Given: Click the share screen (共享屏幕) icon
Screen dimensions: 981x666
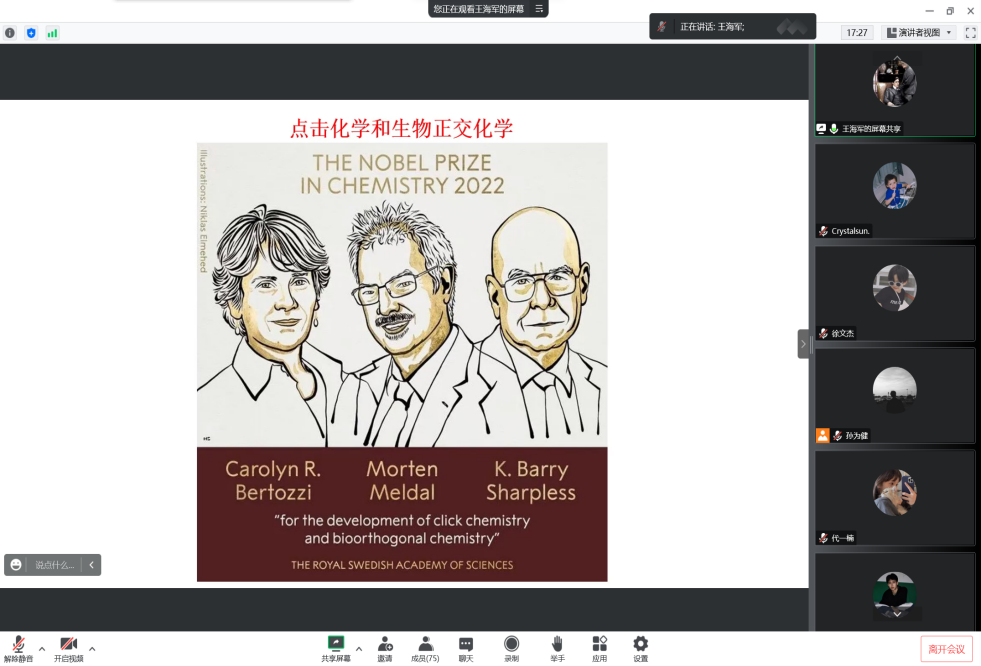Looking at the screenshot, I should 336,645.
